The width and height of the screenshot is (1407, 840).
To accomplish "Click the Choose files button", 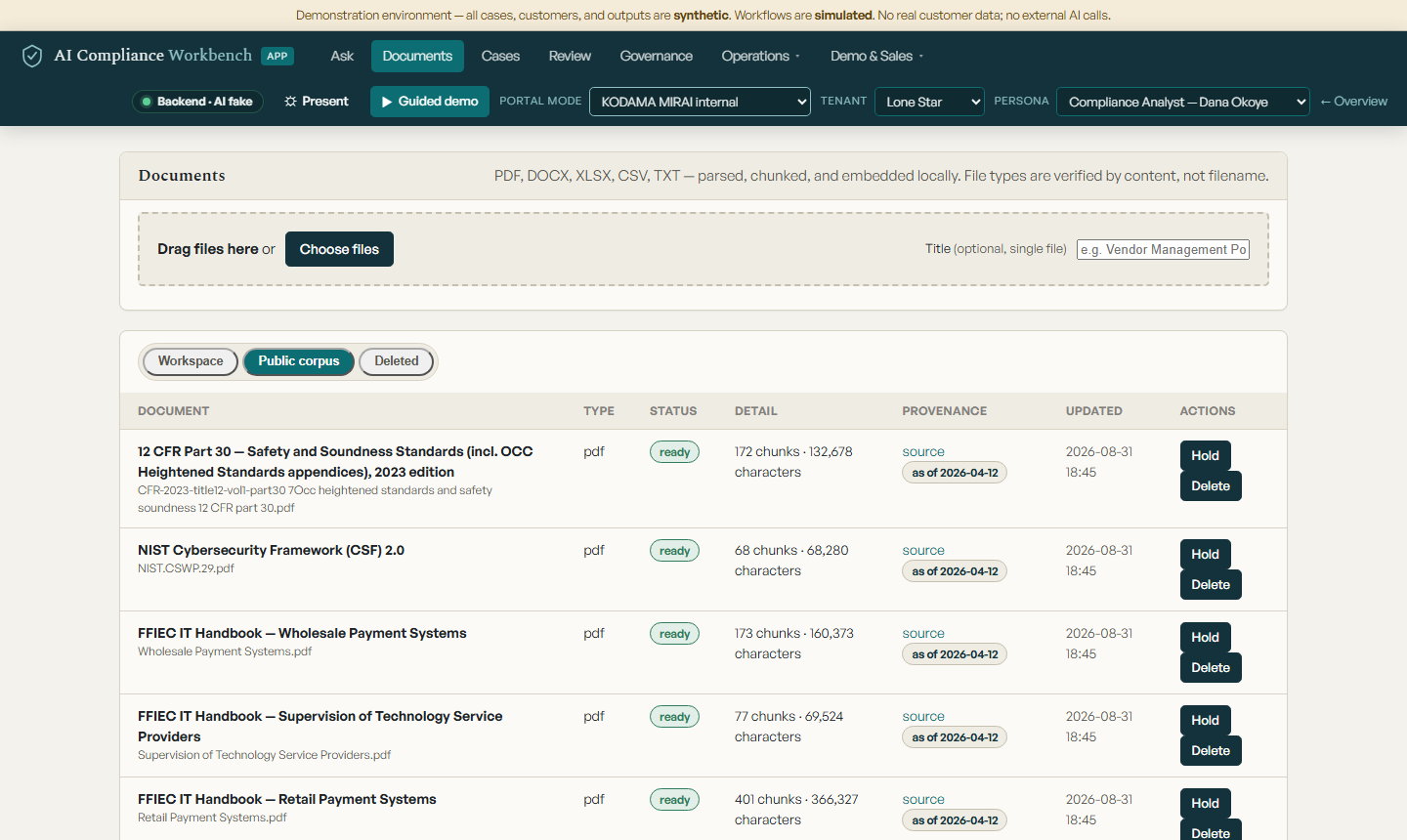I will (339, 249).
